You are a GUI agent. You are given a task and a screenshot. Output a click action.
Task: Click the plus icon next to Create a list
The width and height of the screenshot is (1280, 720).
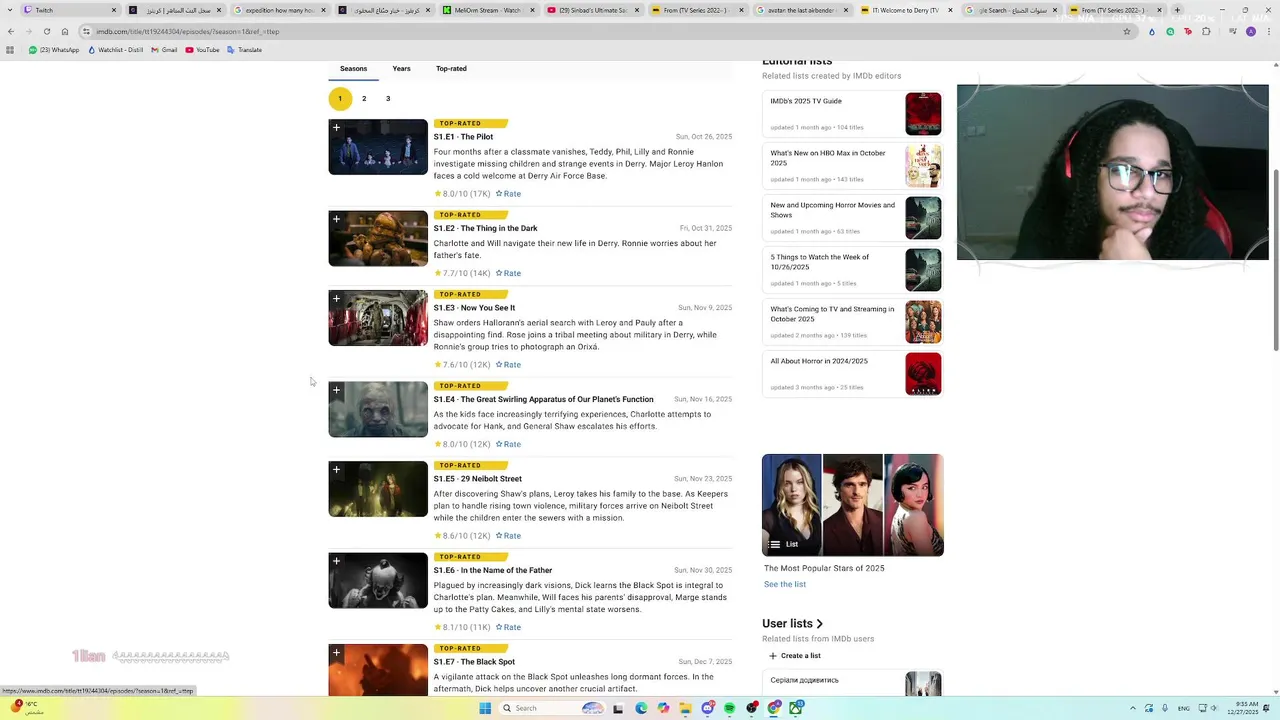[773, 656]
